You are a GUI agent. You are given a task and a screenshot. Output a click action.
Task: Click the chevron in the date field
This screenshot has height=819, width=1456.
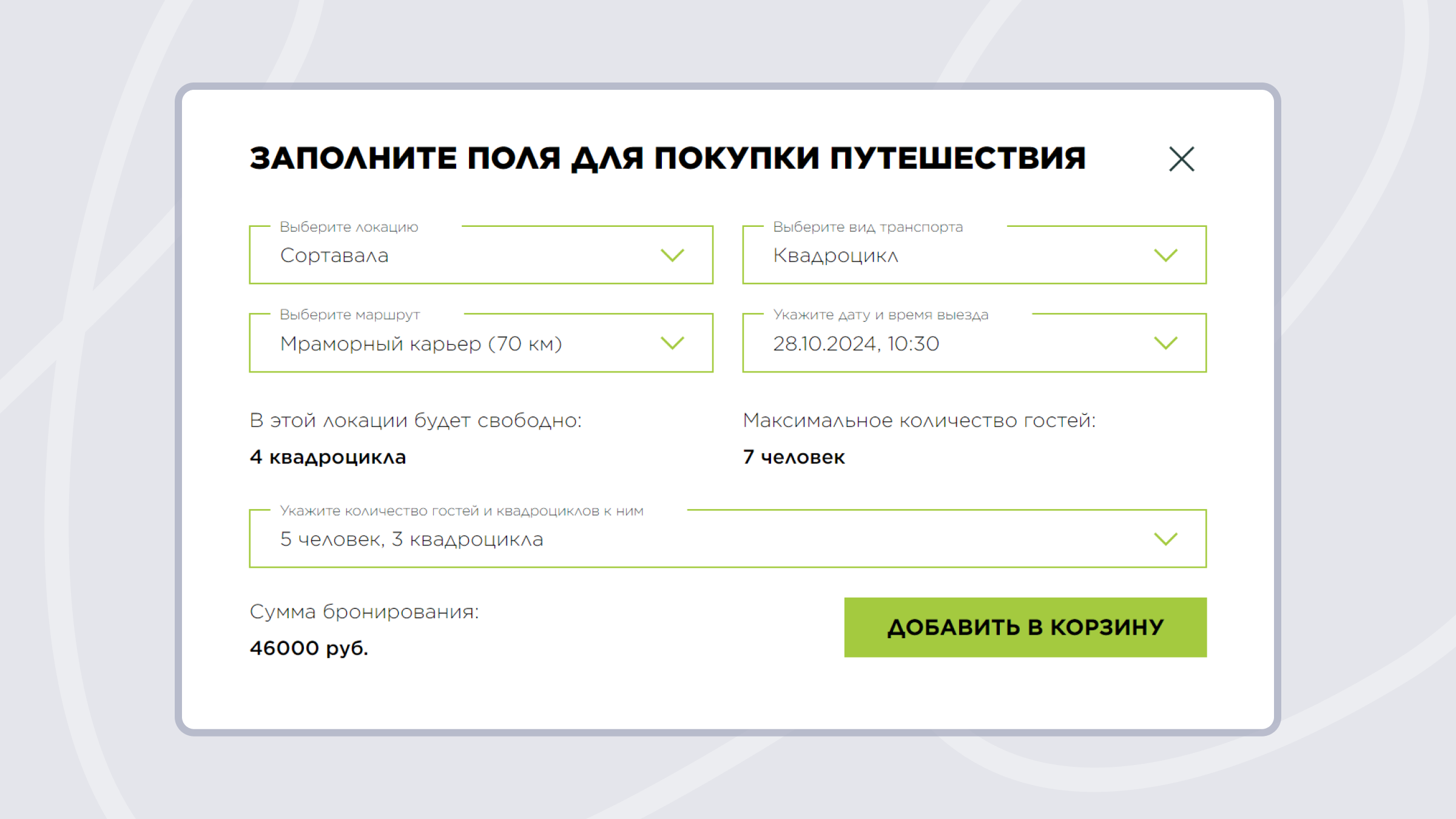1165,343
